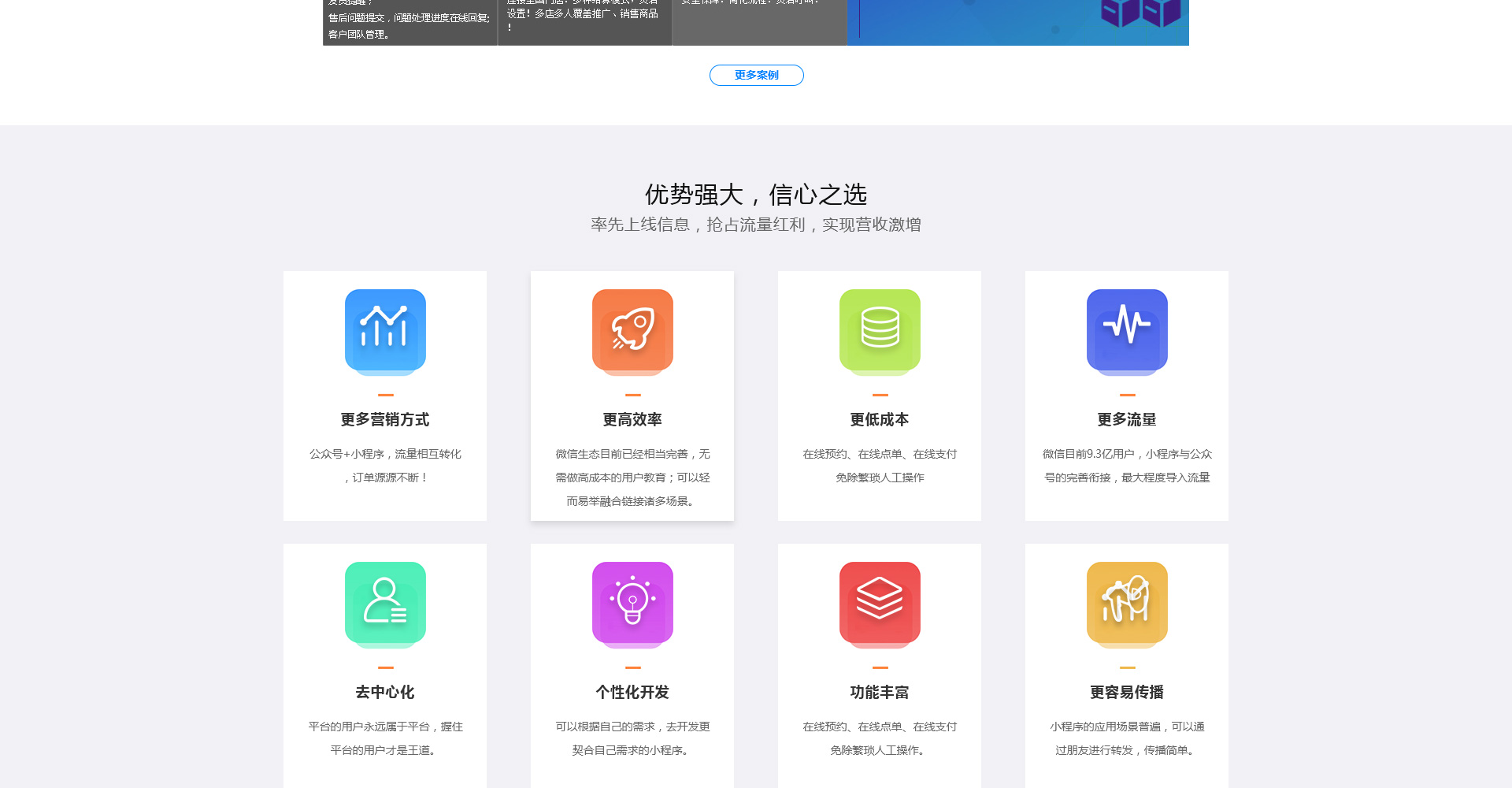This screenshot has height=788, width=1512.
Task: Click the red layers icon
Action: tap(880, 603)
